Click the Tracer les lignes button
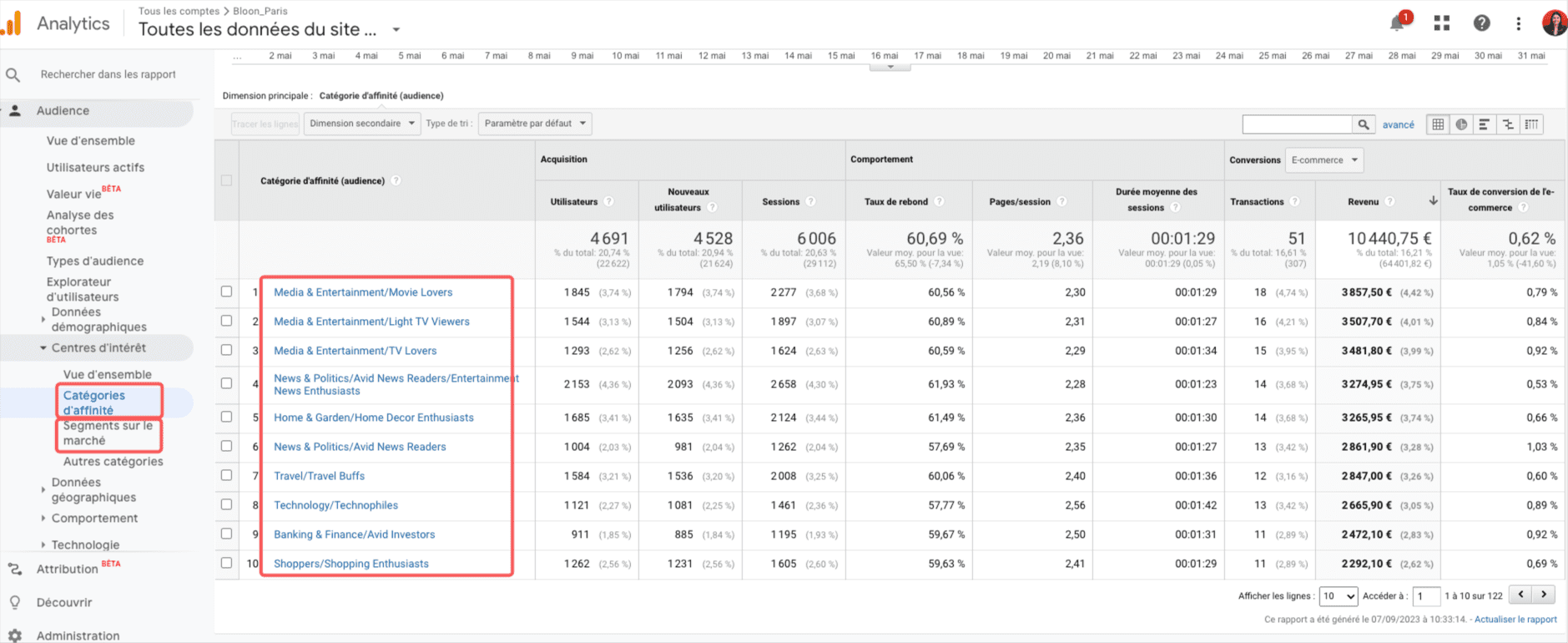Viewport: 1568px width, 643px height. pos(265,124)
